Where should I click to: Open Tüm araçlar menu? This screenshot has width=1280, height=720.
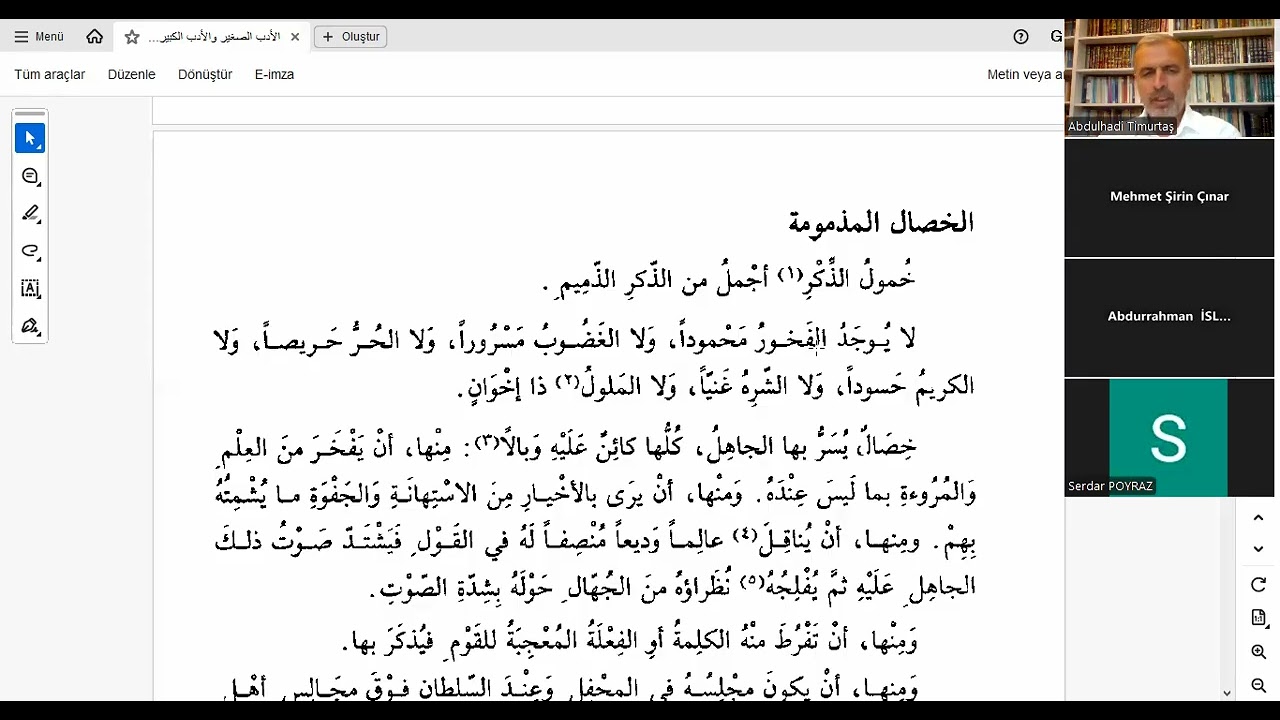click(x=50, y=75)
